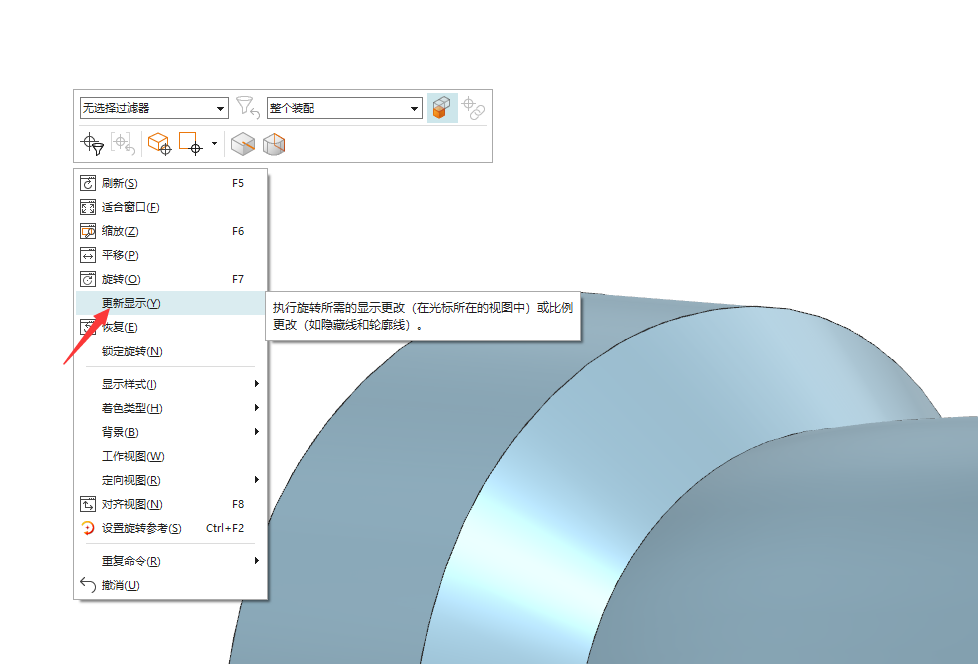Open the 整个装配 selection scope dropdown

pyautogui.click(x=344, y=108)
